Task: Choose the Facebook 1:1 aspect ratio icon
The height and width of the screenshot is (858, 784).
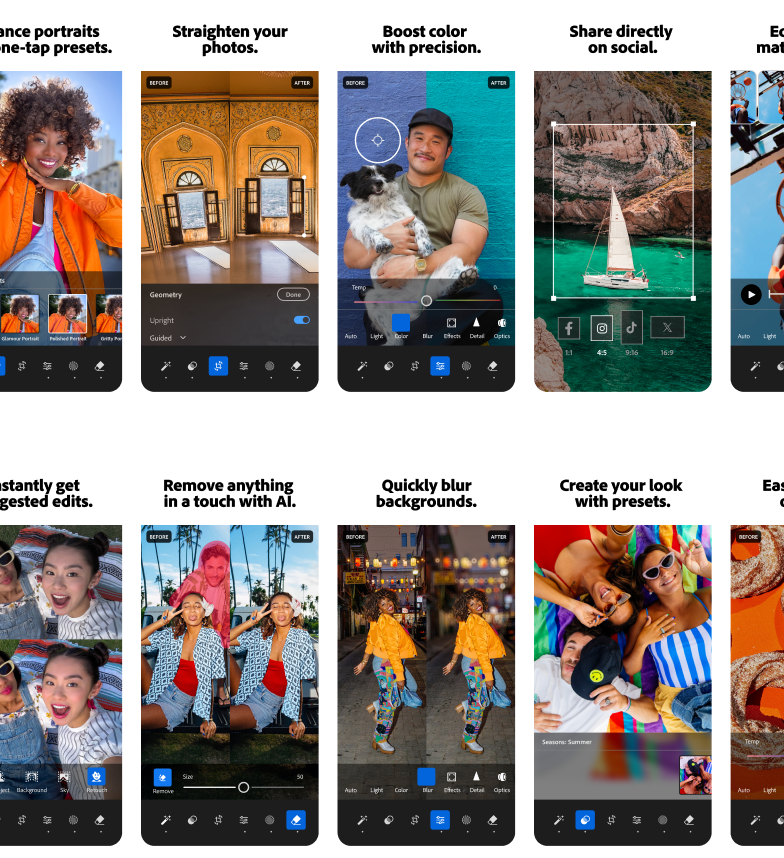Action: (x=568, y=327)
